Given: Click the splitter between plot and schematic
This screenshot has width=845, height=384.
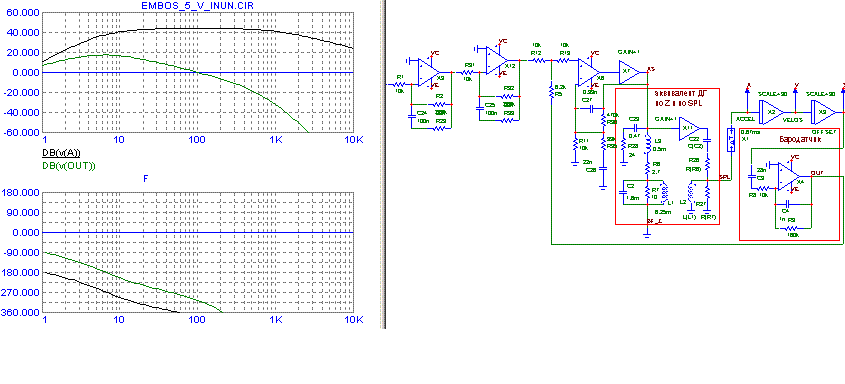Looking at the screenshot, I should [383, 164].
